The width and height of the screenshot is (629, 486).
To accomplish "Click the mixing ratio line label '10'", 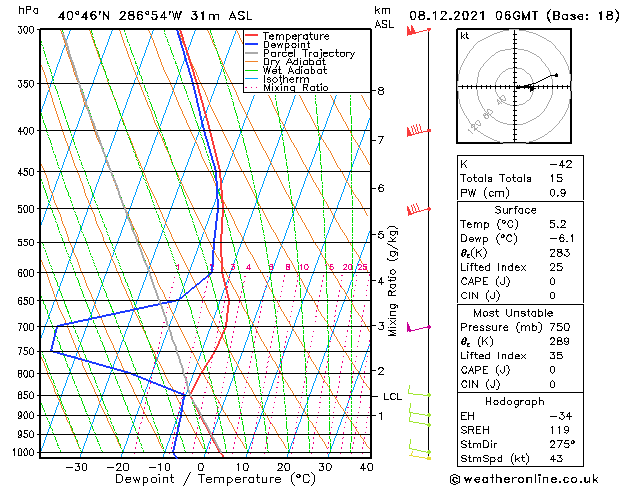I will pos(304,267).
